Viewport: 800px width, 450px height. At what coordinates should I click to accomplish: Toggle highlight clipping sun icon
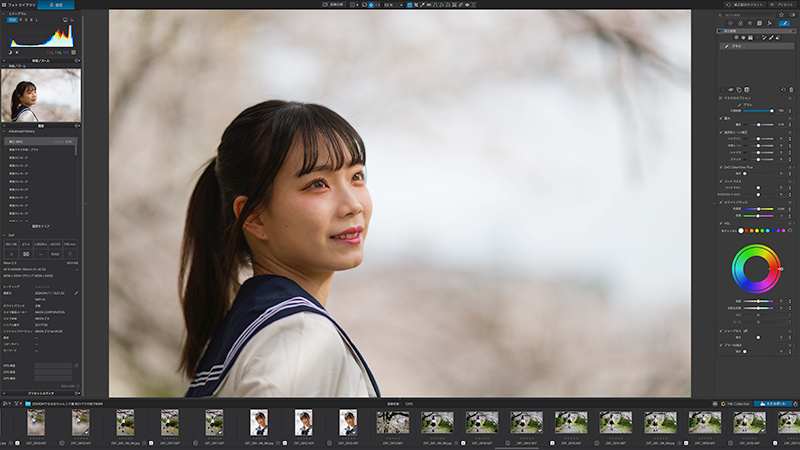tap(17, 53)
